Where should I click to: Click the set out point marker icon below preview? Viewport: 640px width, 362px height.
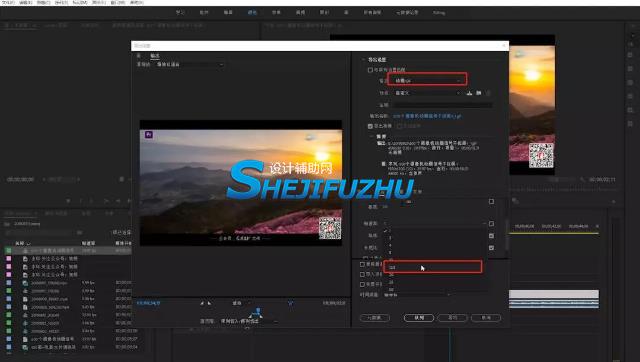point(209,303)
